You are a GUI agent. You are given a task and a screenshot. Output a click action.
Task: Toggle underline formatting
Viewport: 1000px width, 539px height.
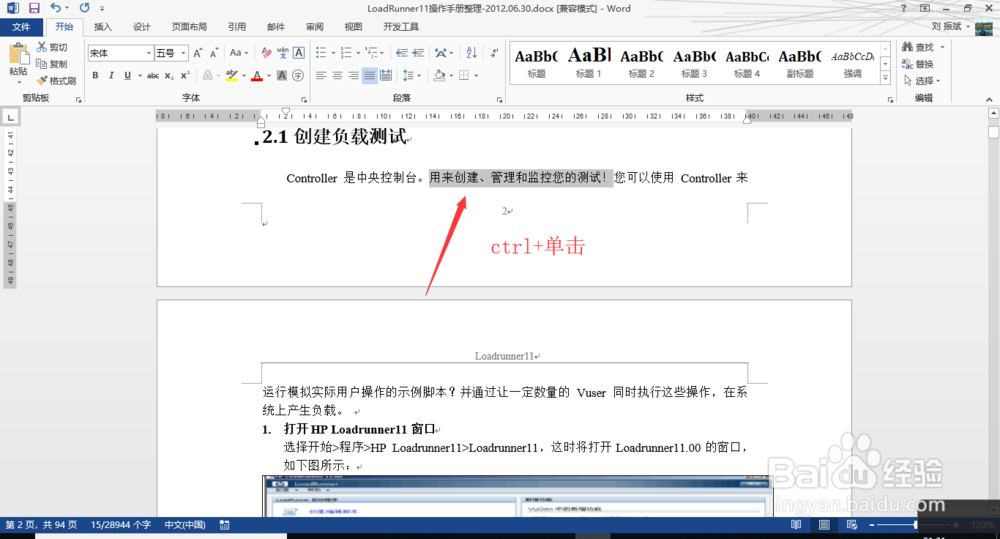128,75
